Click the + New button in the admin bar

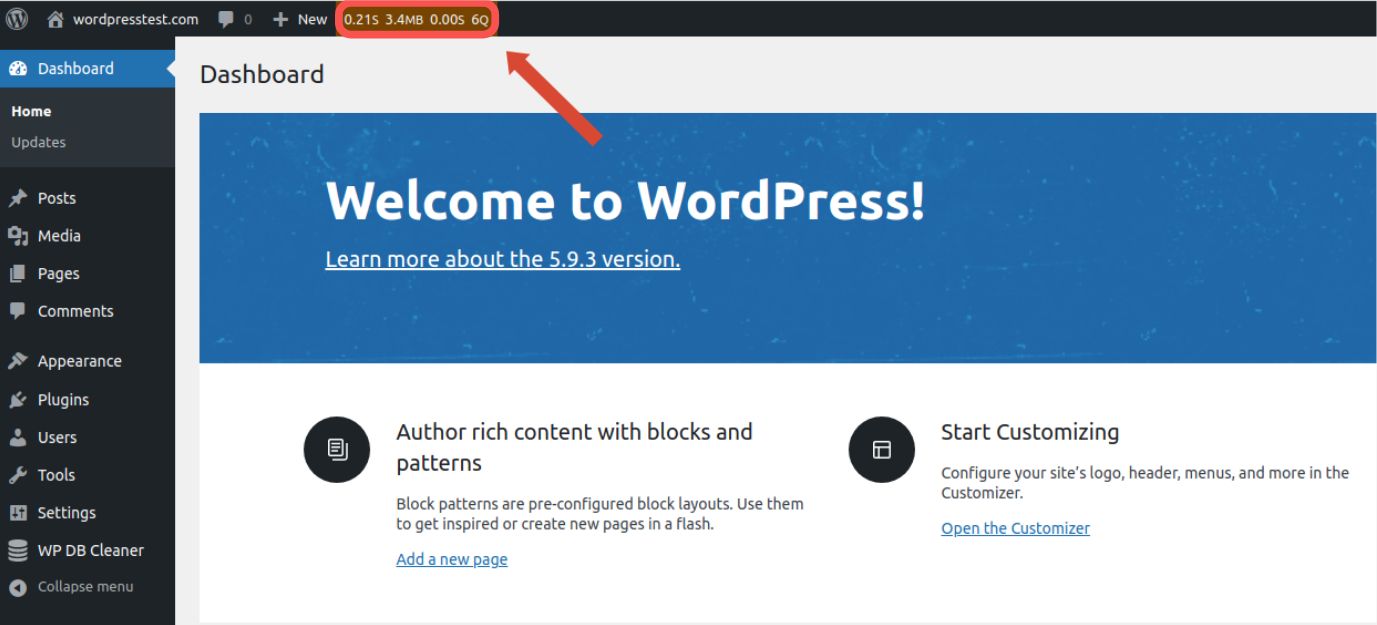(x=299, y=18)
